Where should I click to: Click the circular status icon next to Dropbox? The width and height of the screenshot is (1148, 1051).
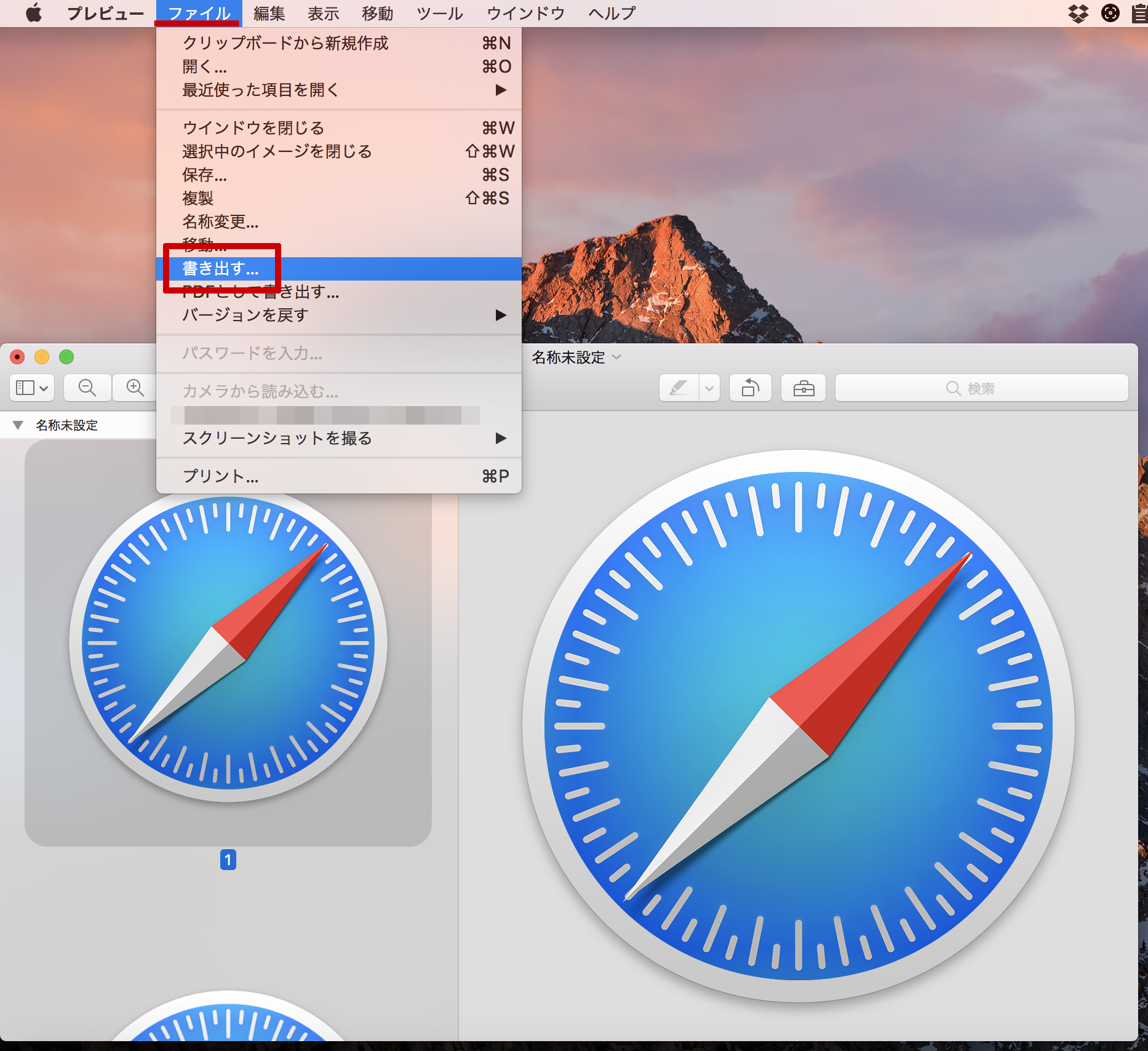1110,13
